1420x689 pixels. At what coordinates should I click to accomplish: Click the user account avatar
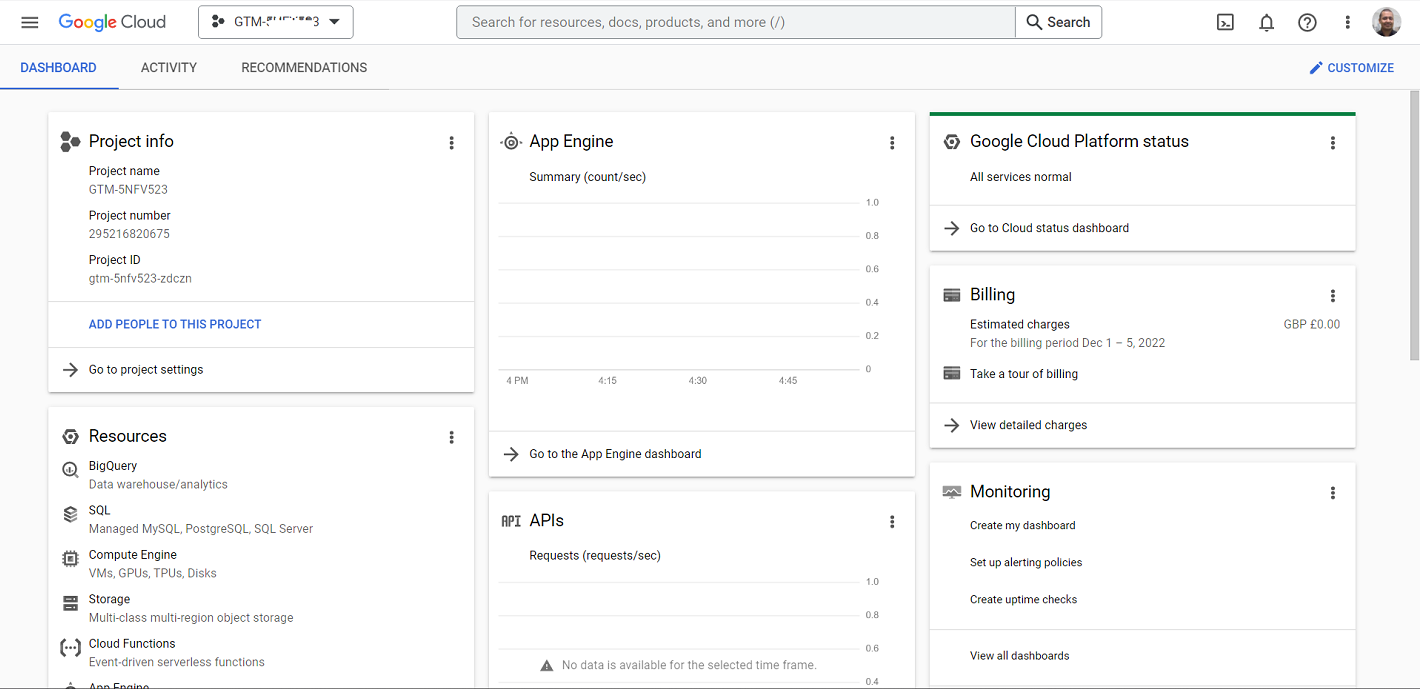[1387, 22]
